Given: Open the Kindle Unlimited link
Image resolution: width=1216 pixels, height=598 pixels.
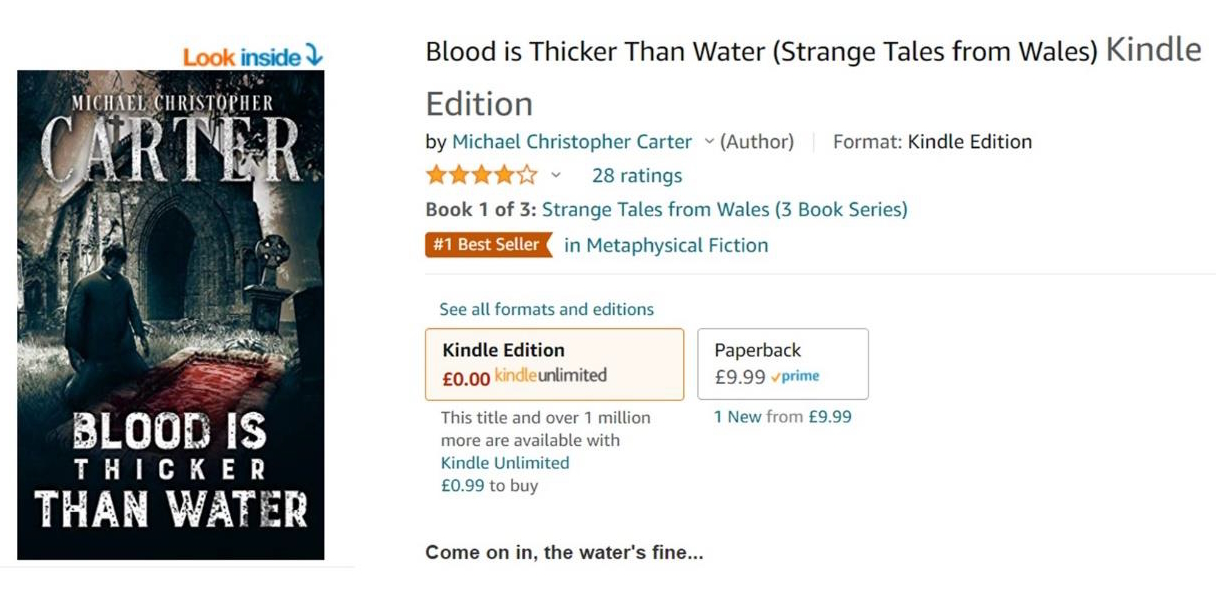Looking at the screenshot, I should (x=505, y=463).
